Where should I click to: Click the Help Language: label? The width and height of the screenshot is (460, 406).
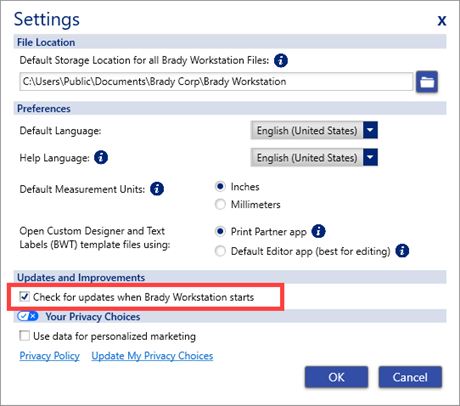point(54,158)
